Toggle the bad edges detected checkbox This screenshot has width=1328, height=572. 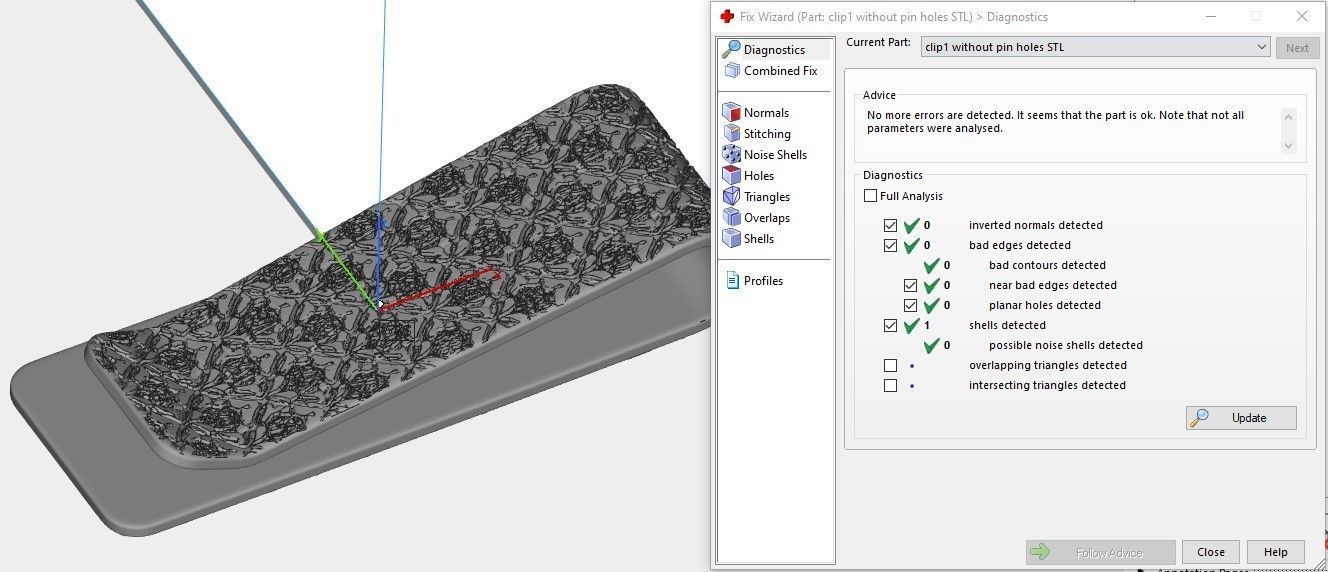pos(890,245)
